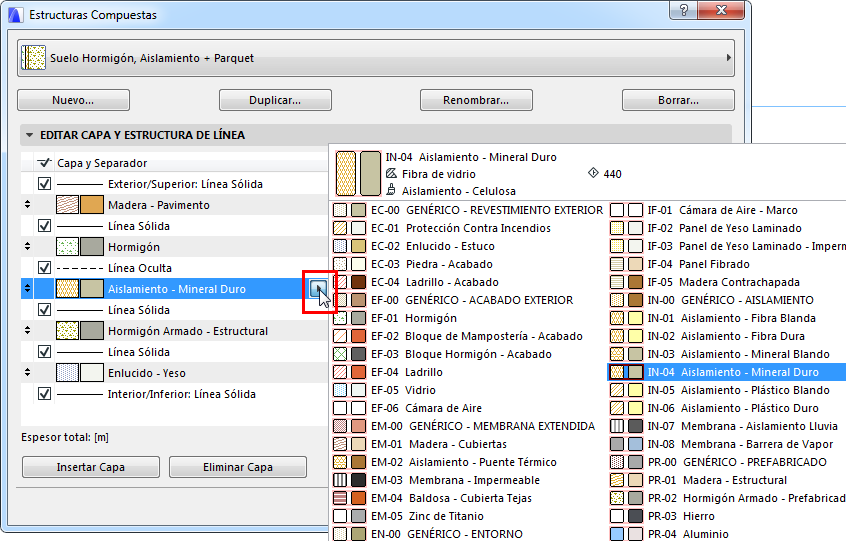Open building material popup for Aislamiento - Mineral Duro
The image size is (846, 541).
(x=318, y=289)
